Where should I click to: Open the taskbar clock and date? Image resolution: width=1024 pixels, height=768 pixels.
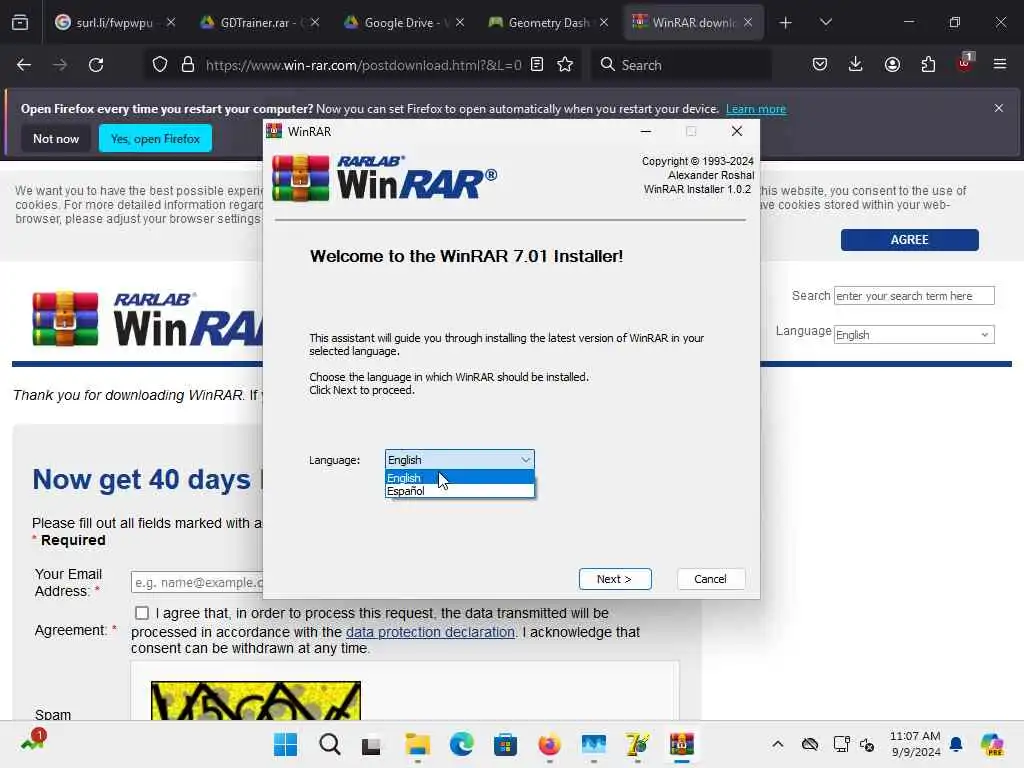(915, 744)
